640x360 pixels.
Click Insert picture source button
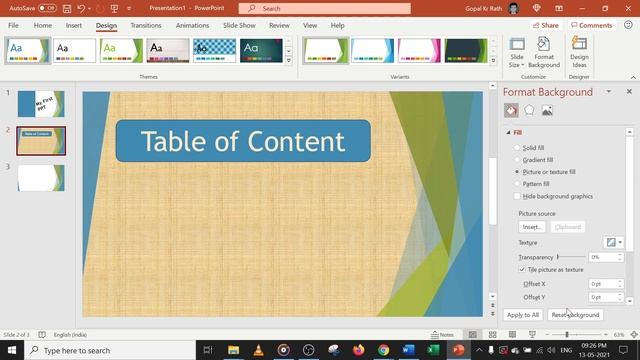[532, 227]
